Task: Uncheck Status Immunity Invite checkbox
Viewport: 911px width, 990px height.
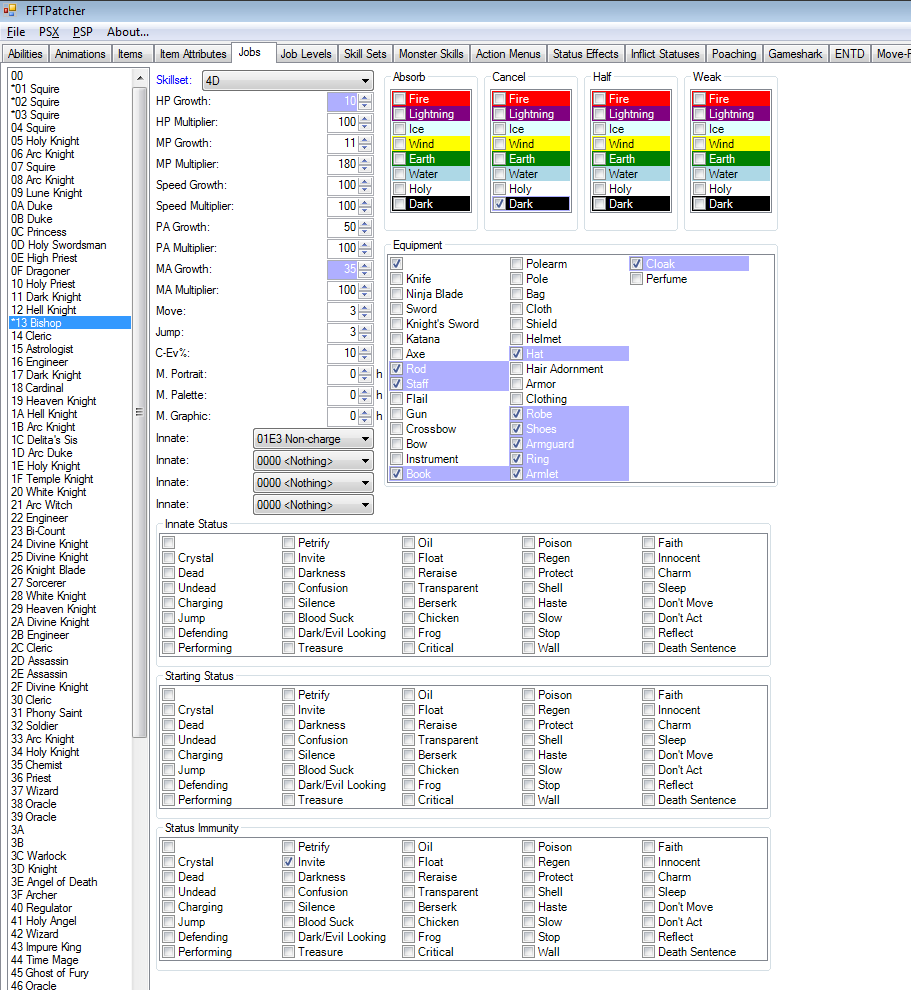Action: (289, 862)
